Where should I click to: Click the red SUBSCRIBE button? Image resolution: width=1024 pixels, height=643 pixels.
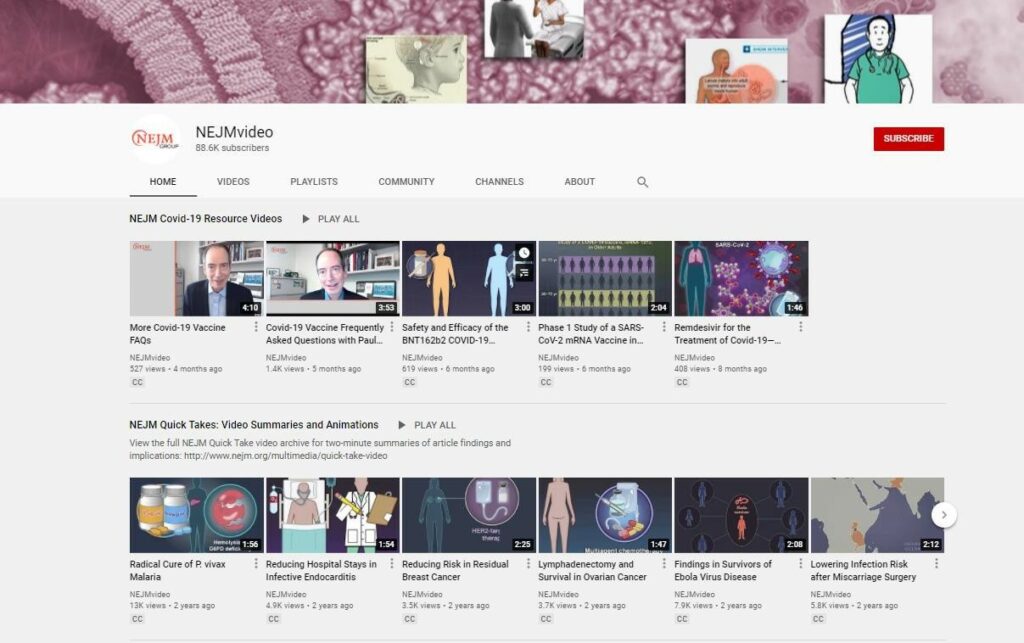(908, 139)
